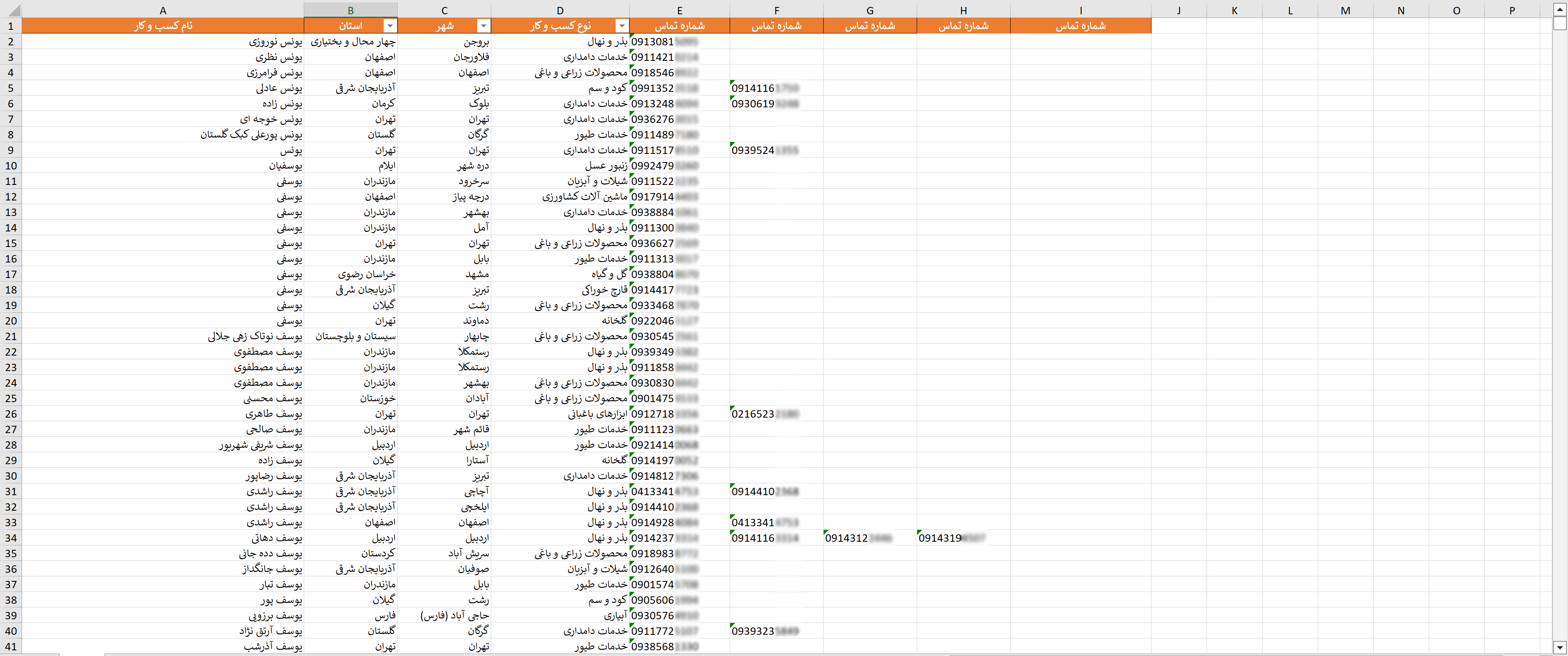Select column P header

click(1512, 10)
